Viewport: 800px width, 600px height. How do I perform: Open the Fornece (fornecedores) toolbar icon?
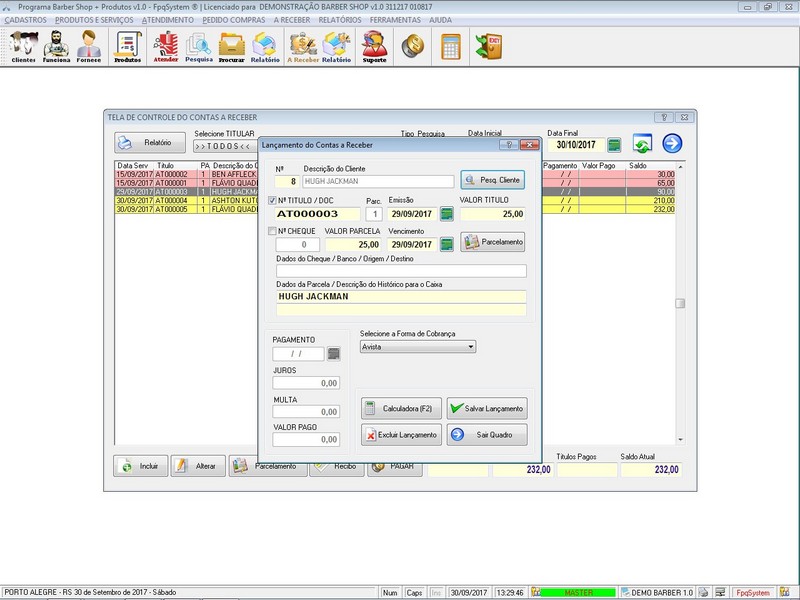[x=89, y=46]
